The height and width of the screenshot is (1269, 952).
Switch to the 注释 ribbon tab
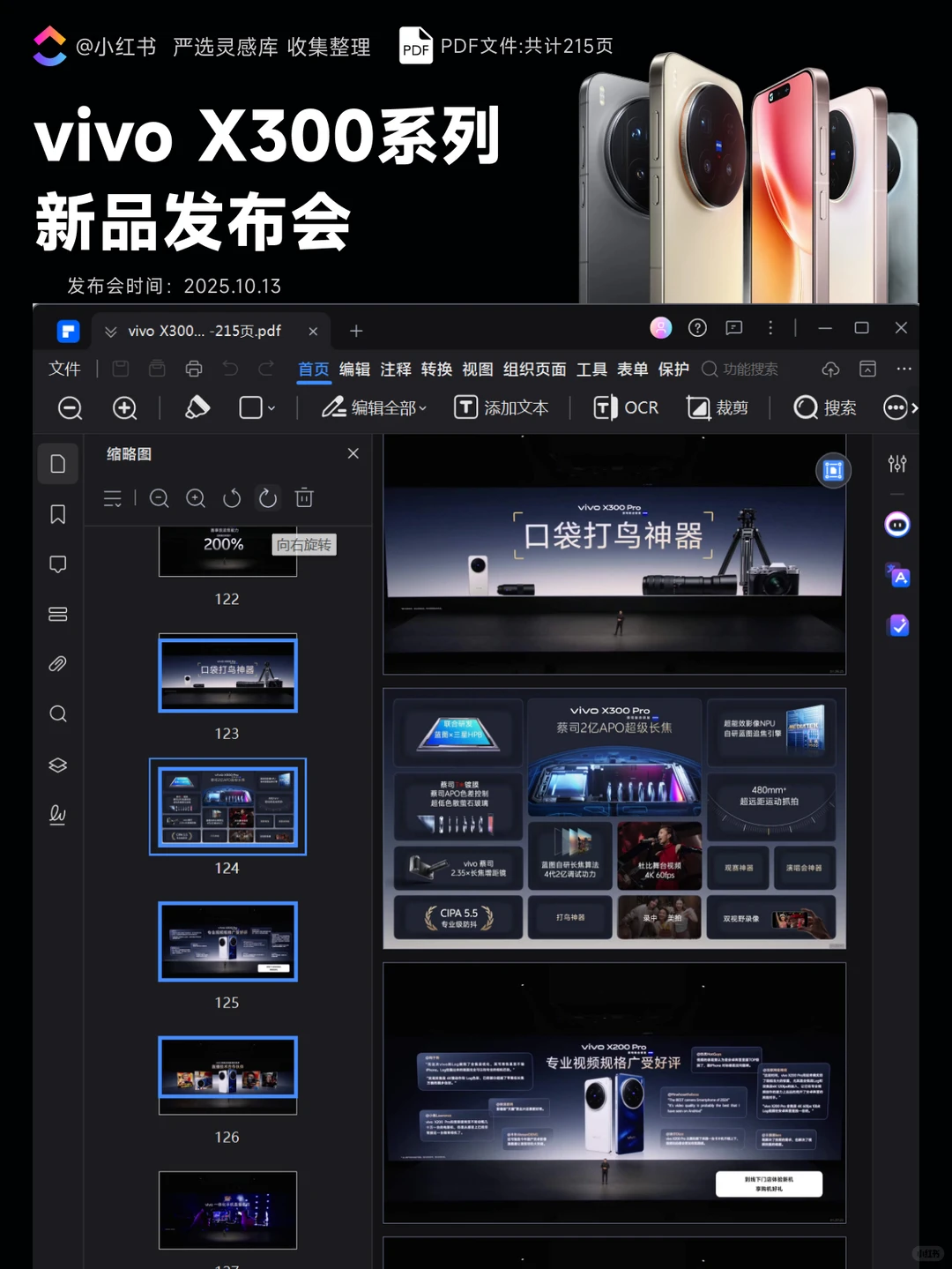(x=395, y=370)
